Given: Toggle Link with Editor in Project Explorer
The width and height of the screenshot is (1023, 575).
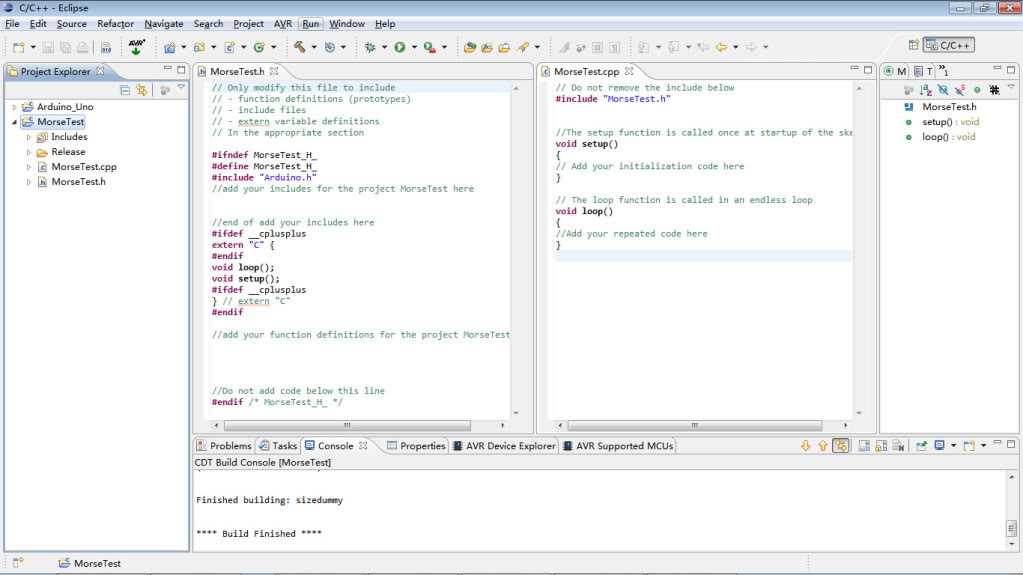Looking at the screenshot, I should click(x=141, y=90).
